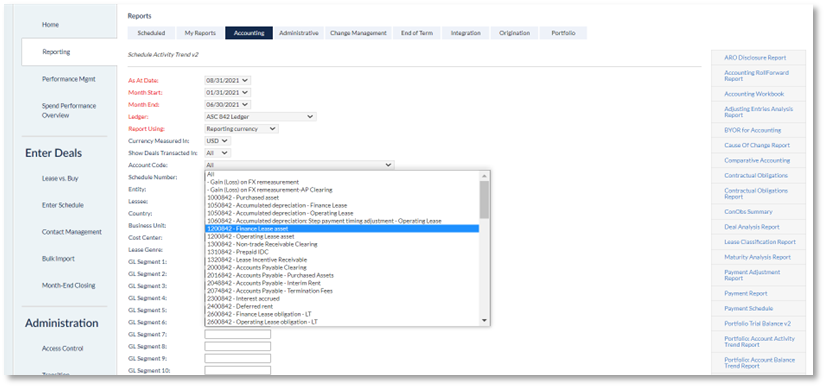Switch to Integration tab

(x=466, y=33)
